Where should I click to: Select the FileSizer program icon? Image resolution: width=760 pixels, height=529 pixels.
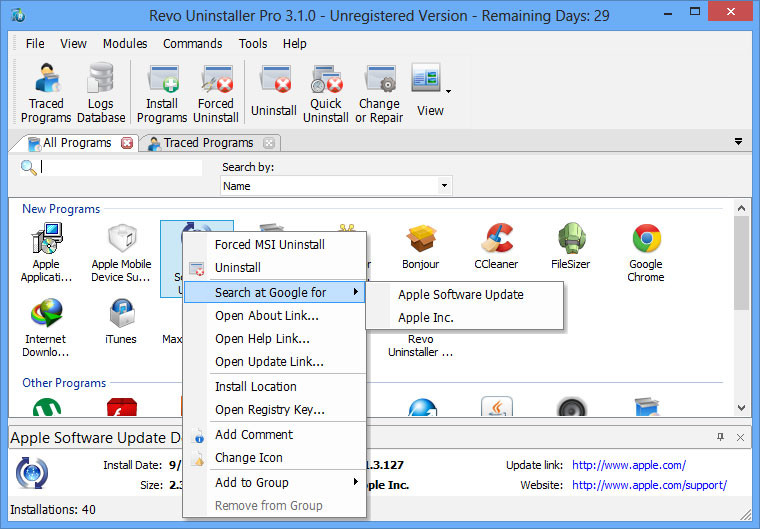click(x=570, y=250)
